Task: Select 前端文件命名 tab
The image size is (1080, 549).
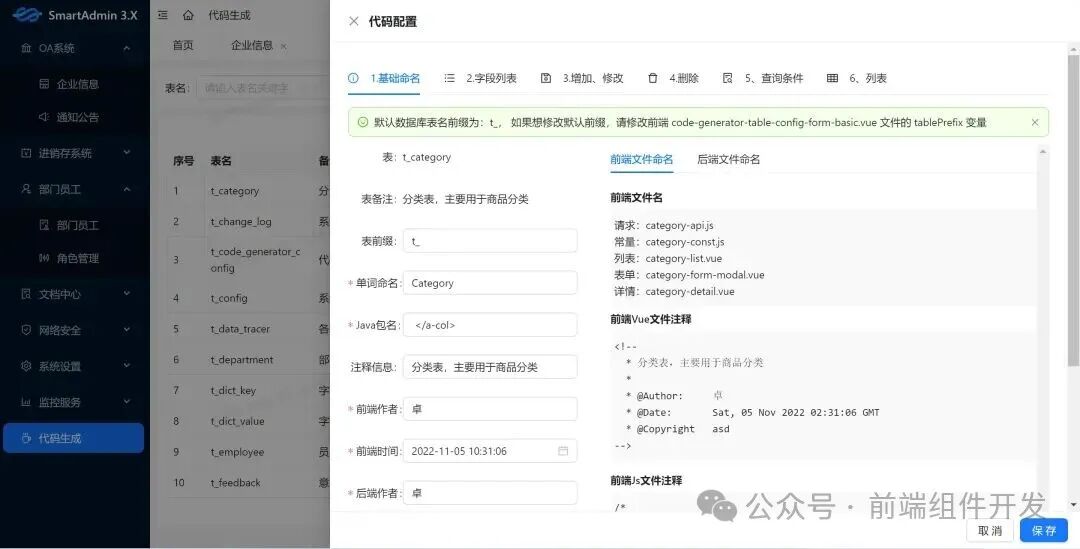Action: pyautogui.click(x=641, y=159)
